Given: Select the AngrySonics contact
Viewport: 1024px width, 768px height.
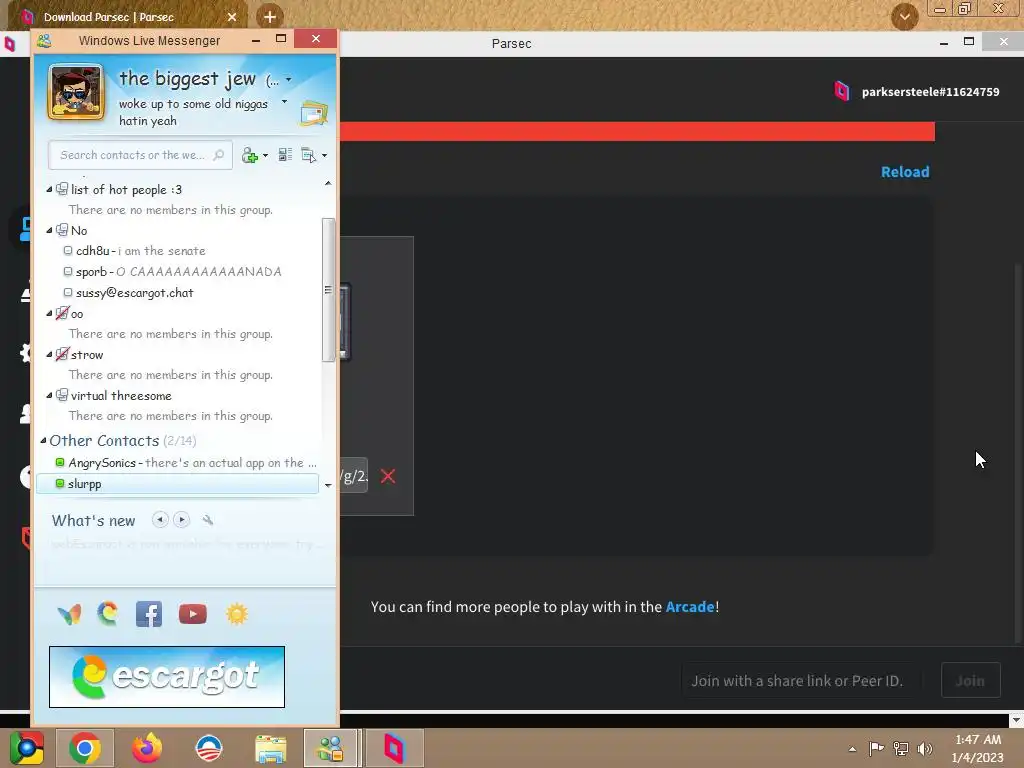Looking at the screenshot, I should (177, 462).
